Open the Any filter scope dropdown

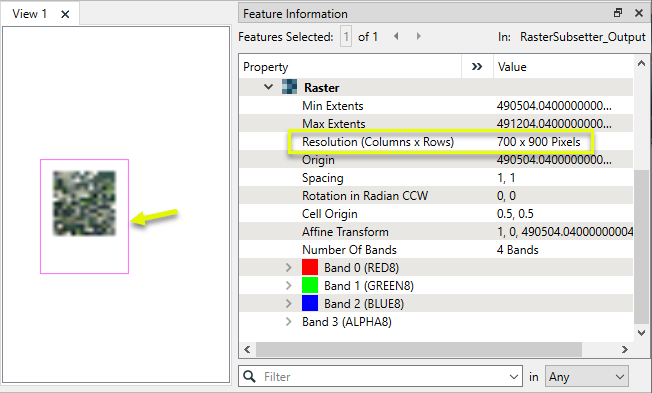tap(587, 377)
